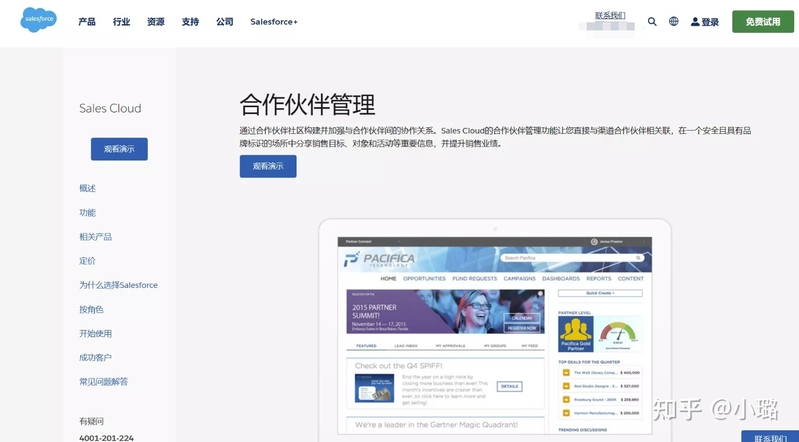Viewport: 799px width, 442px height.
Task: Open 常见问题解答 sidebar link
Action: (x=103, y=381)
